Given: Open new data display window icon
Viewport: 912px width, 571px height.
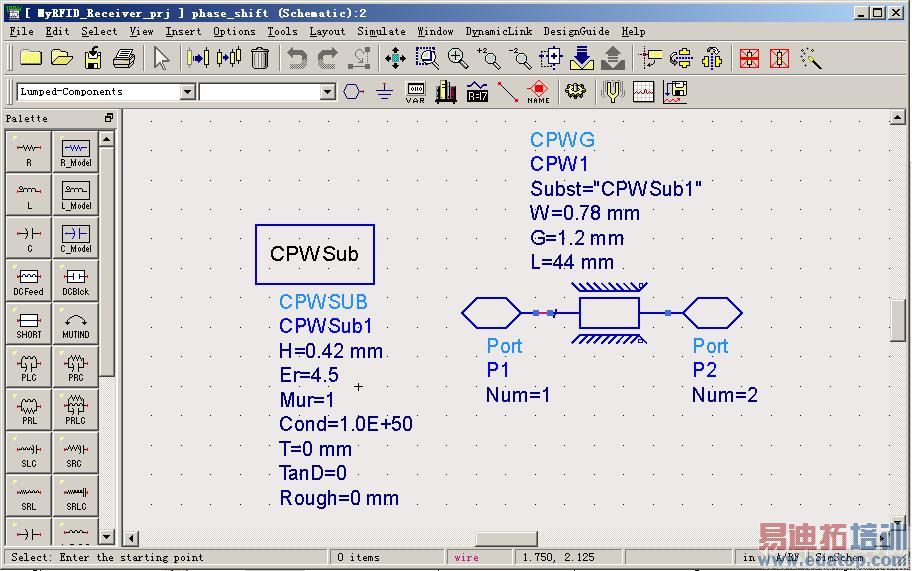Looking at the screenshot, I should (643, 92).
